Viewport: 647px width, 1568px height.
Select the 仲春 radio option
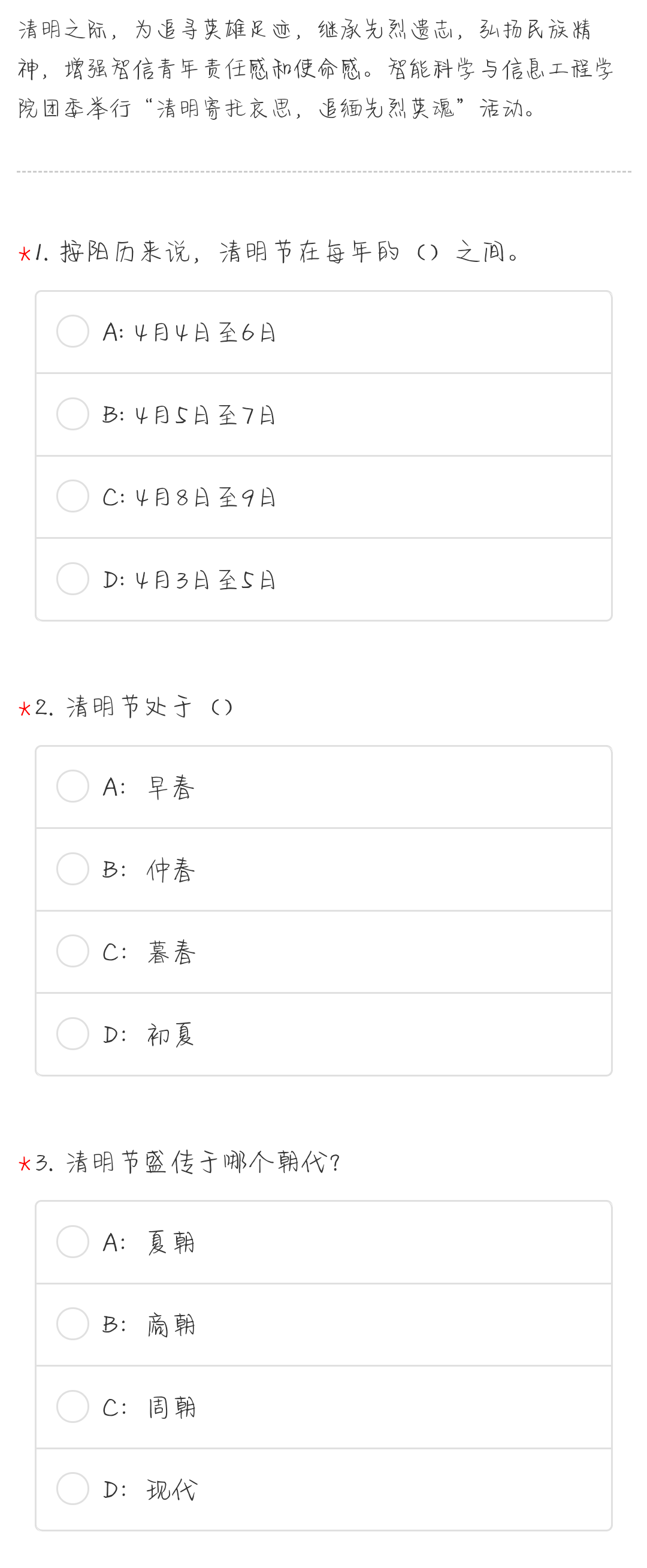(73, 869)
